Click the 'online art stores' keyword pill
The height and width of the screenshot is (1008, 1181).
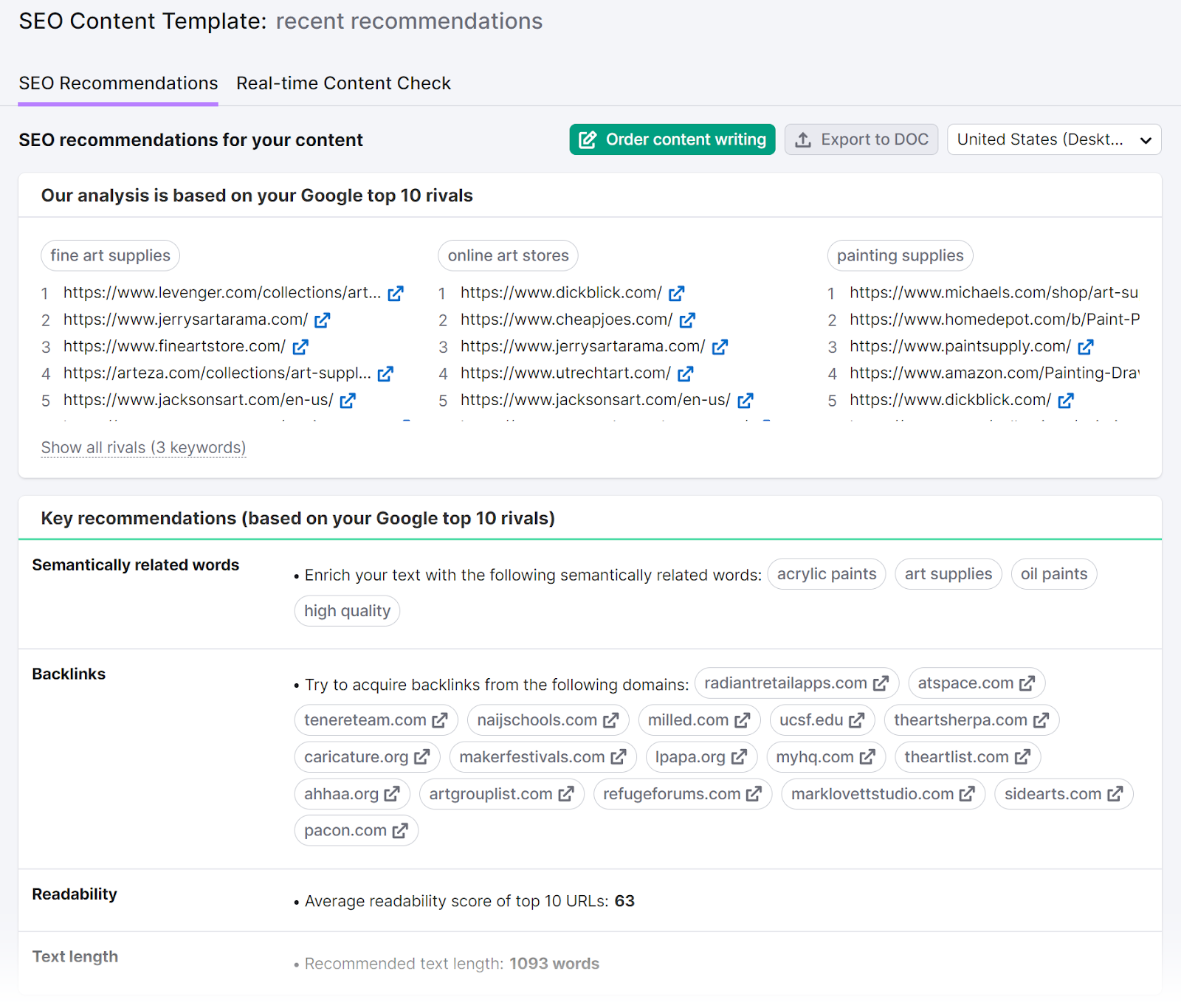[x=508, y=255]
